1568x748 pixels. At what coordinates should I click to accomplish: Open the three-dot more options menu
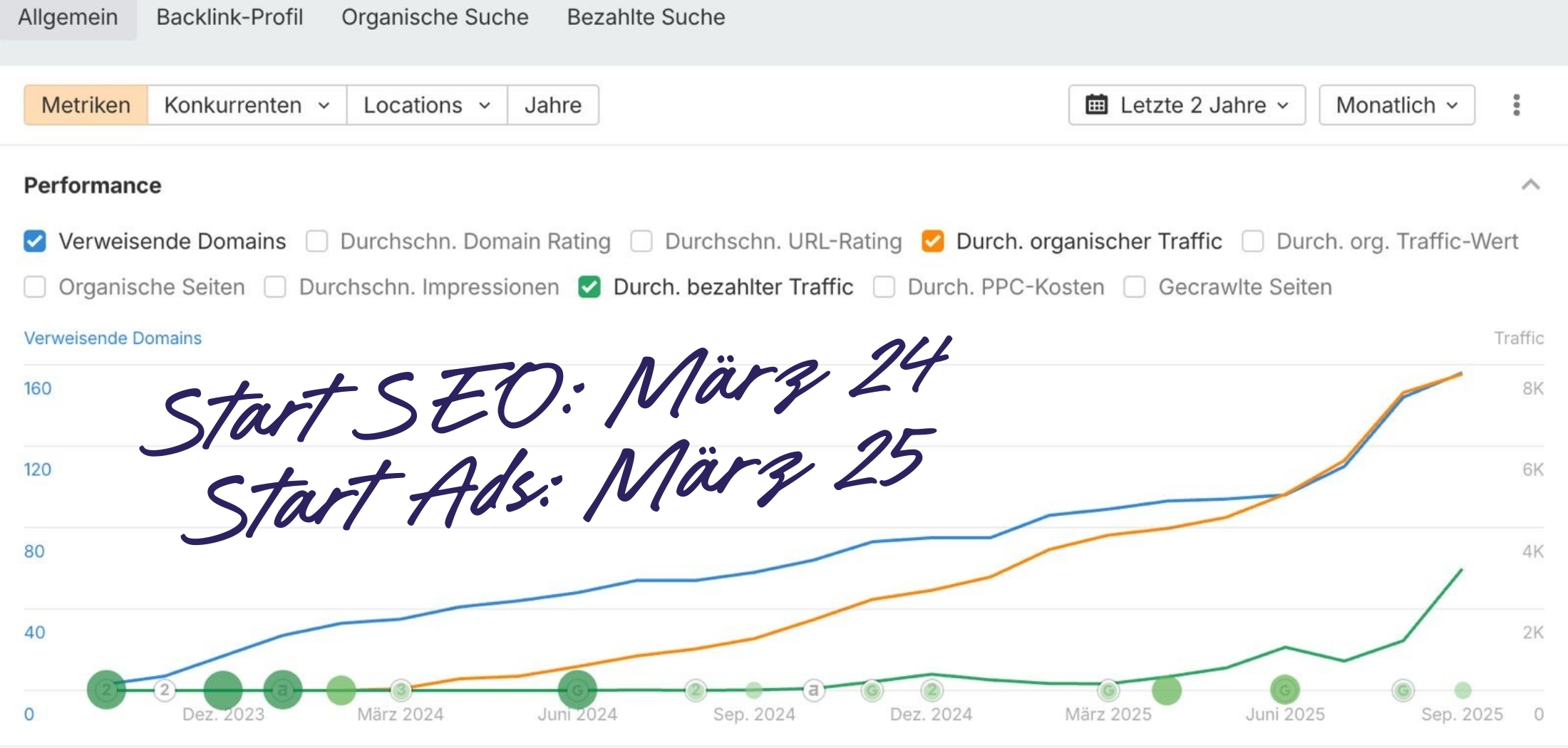pos(1516,105)
